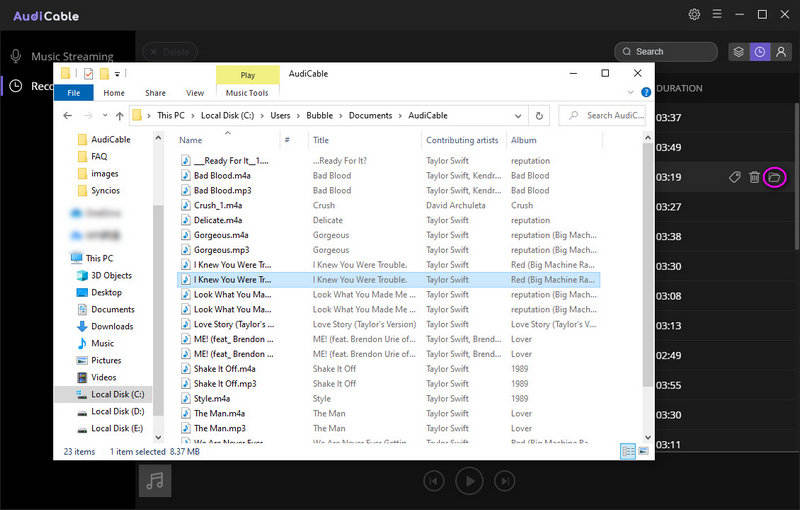The width and height of the screenshot is (800, 510).
Task: Open the View ribbon tab
Action: pyautogui.click(x=195, y=93)
